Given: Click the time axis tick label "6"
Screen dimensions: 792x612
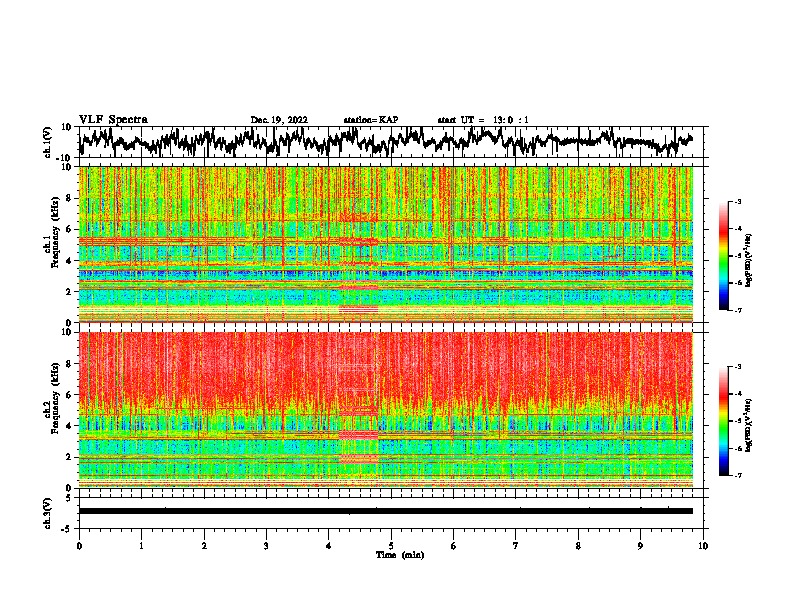Looking at the screenshot, I should [454, 546].
